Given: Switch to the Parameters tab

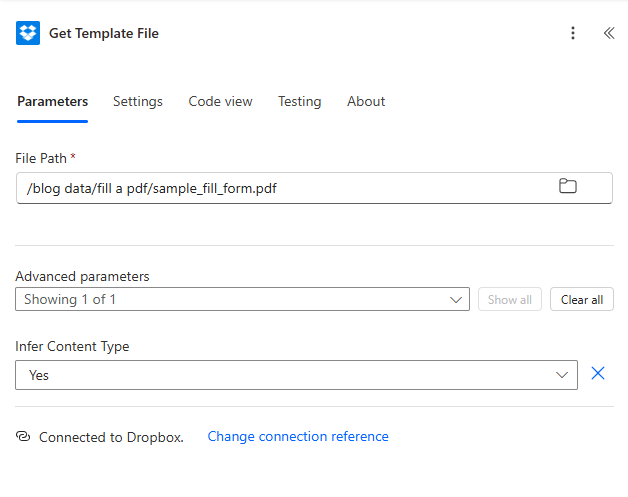Looking at the screenshot, I should pos(52,101).
